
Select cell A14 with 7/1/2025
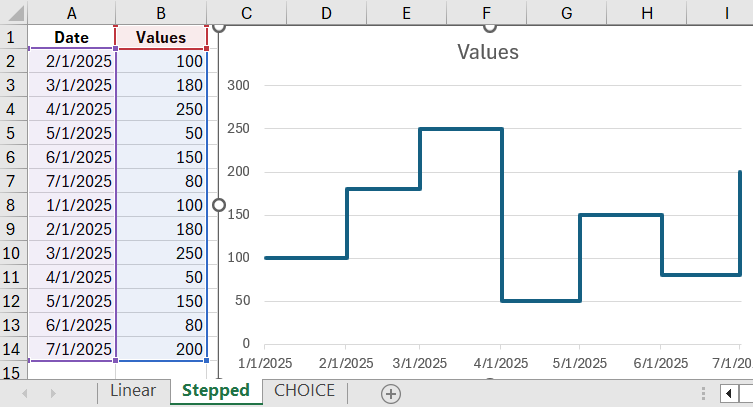point(72,349)
